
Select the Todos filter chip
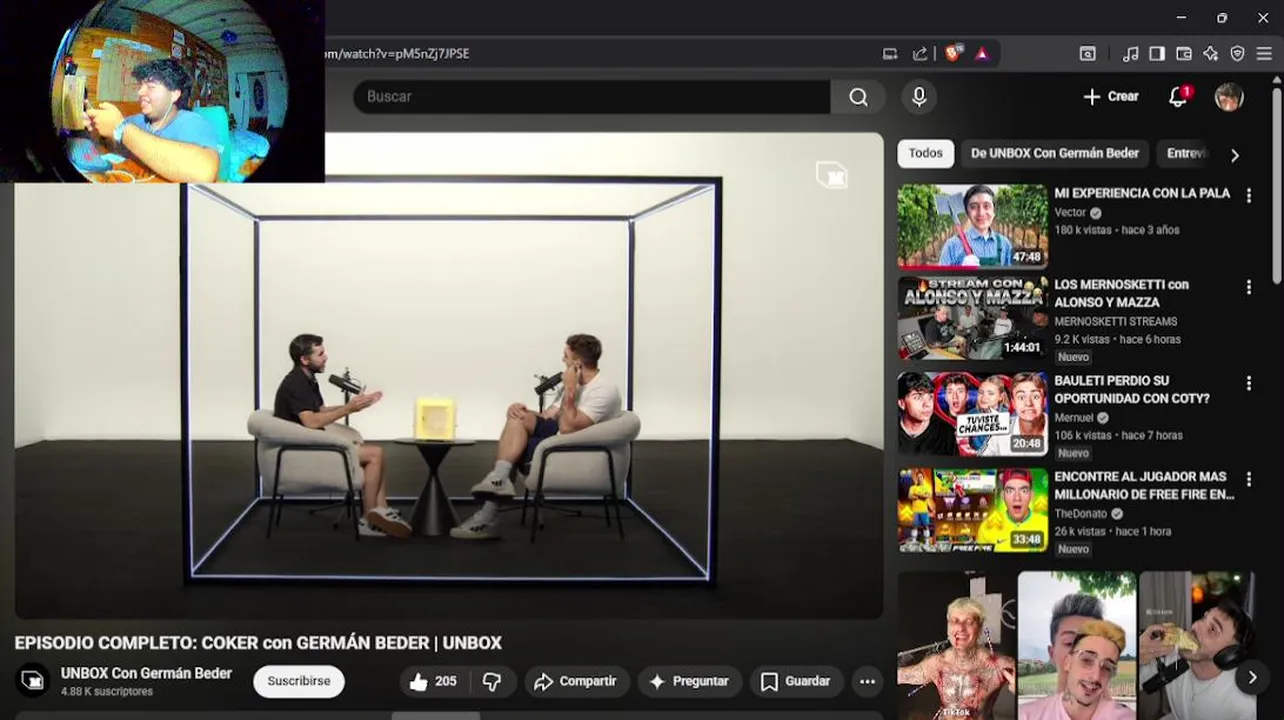925,154
